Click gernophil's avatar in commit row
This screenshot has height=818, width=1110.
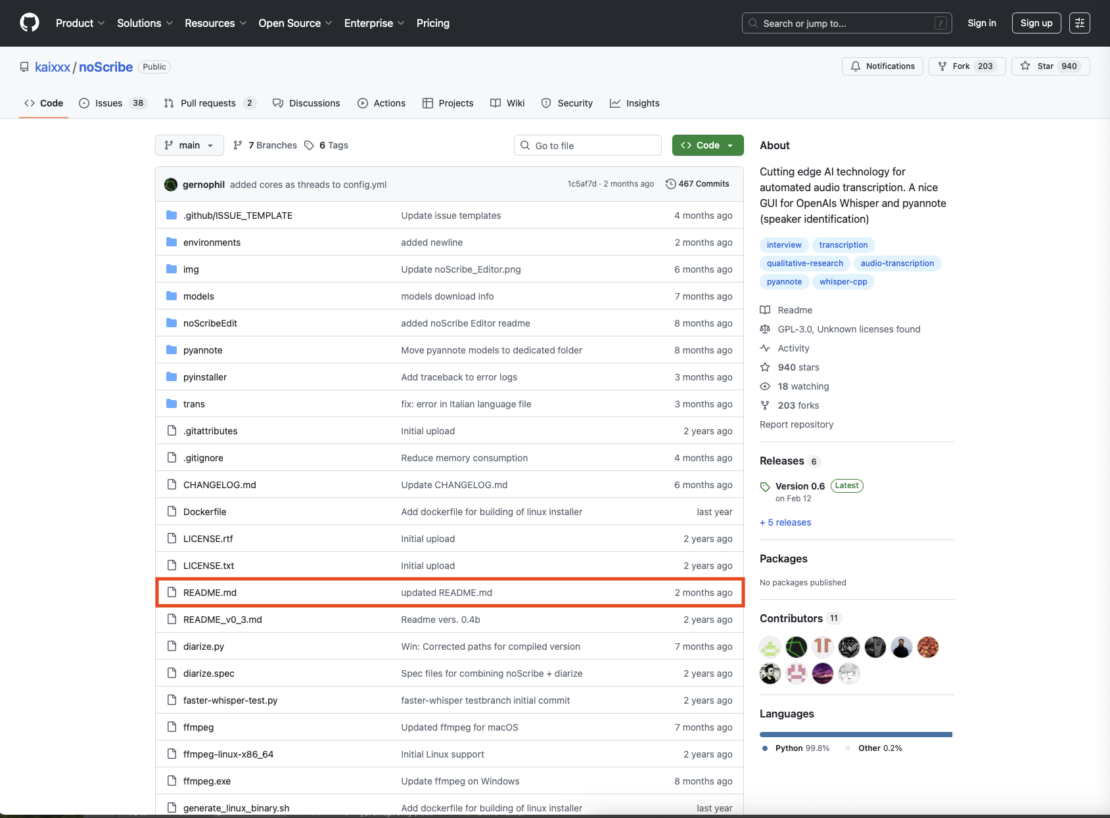tap(171, 185)
